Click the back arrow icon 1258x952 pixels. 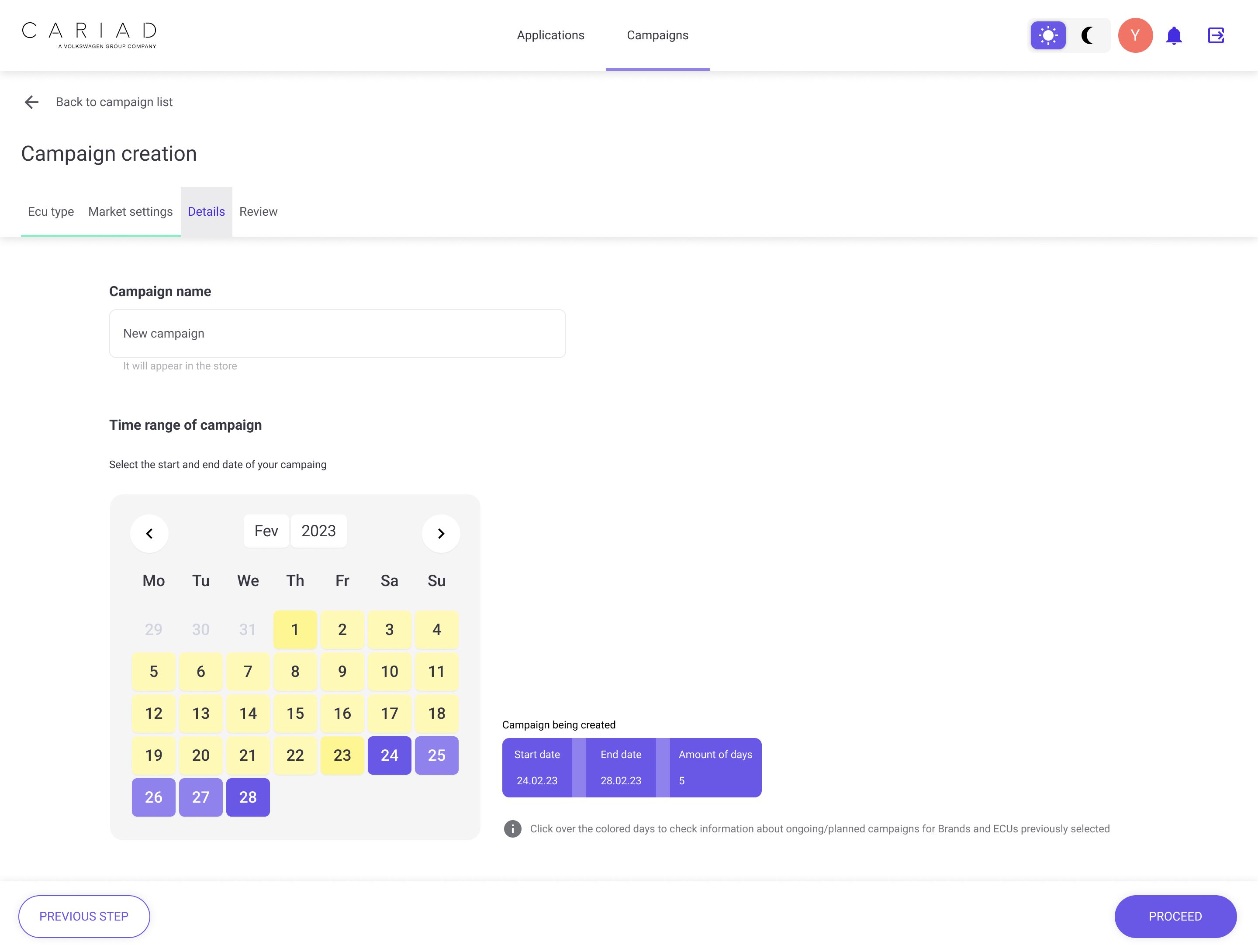[x=32, y=102]
